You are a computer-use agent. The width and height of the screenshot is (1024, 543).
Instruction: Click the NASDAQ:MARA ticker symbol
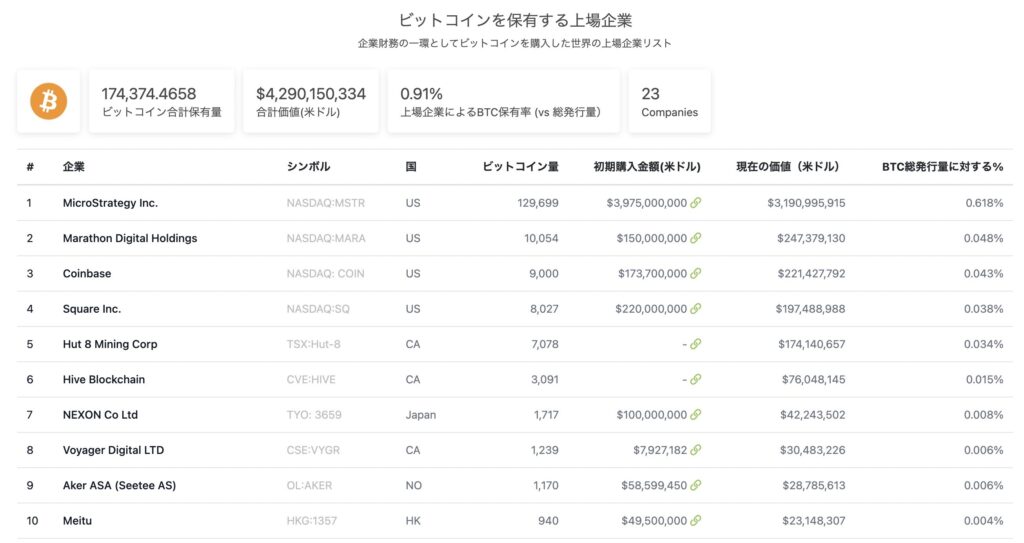[326, 239]
